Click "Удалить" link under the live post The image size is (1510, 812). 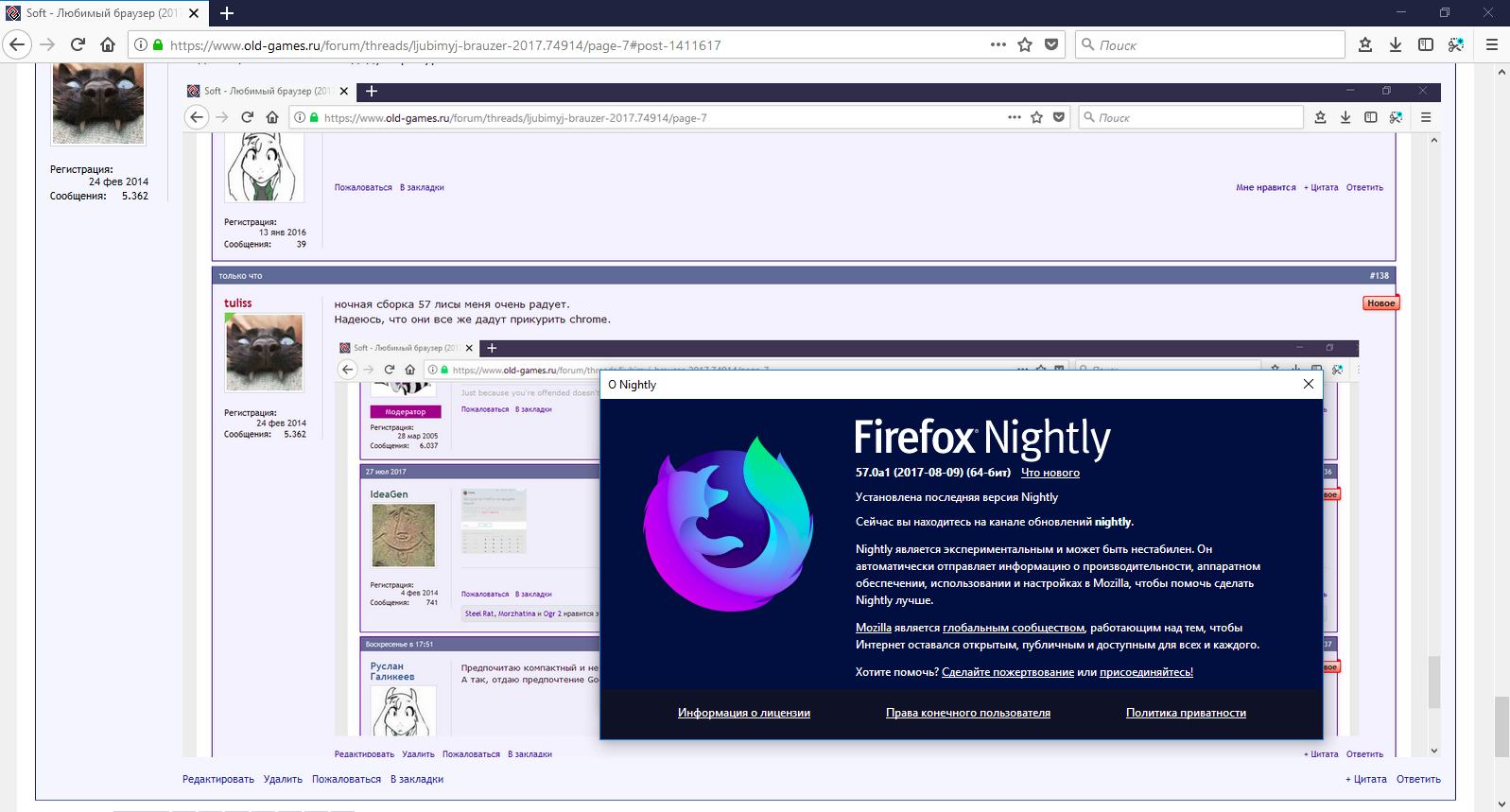(283, 779)
